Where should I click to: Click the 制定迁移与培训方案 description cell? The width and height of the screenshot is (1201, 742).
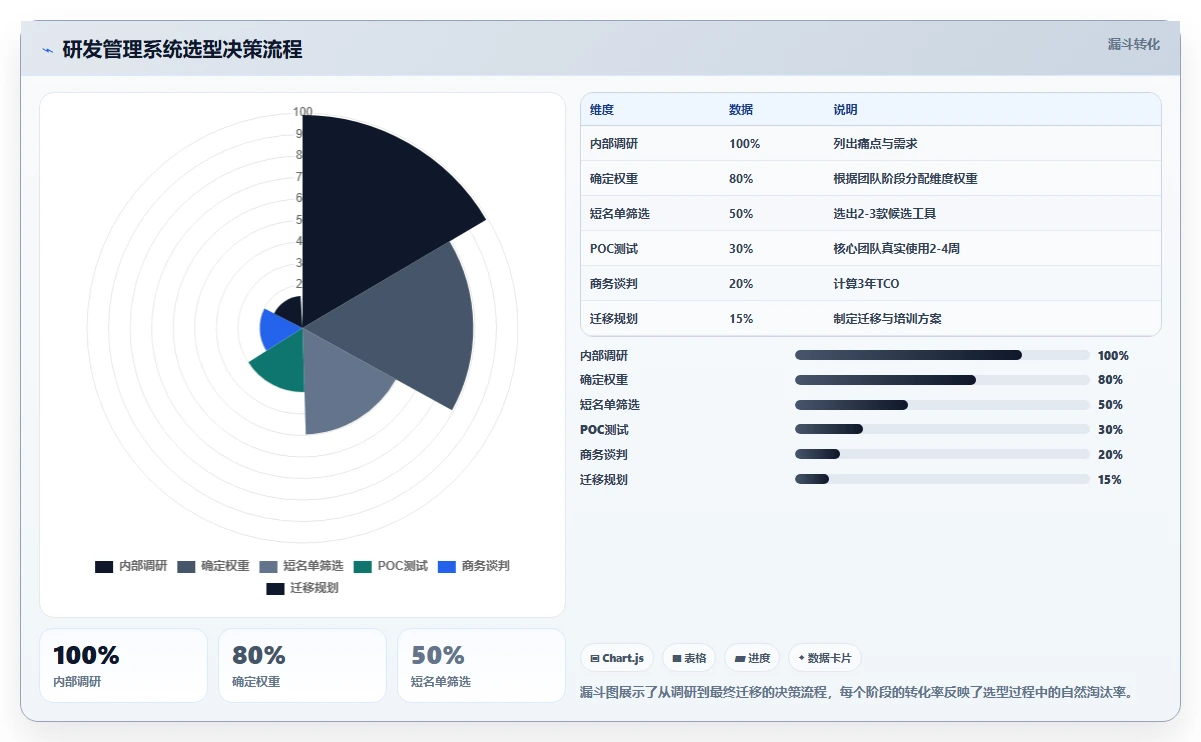click(887, 319)
